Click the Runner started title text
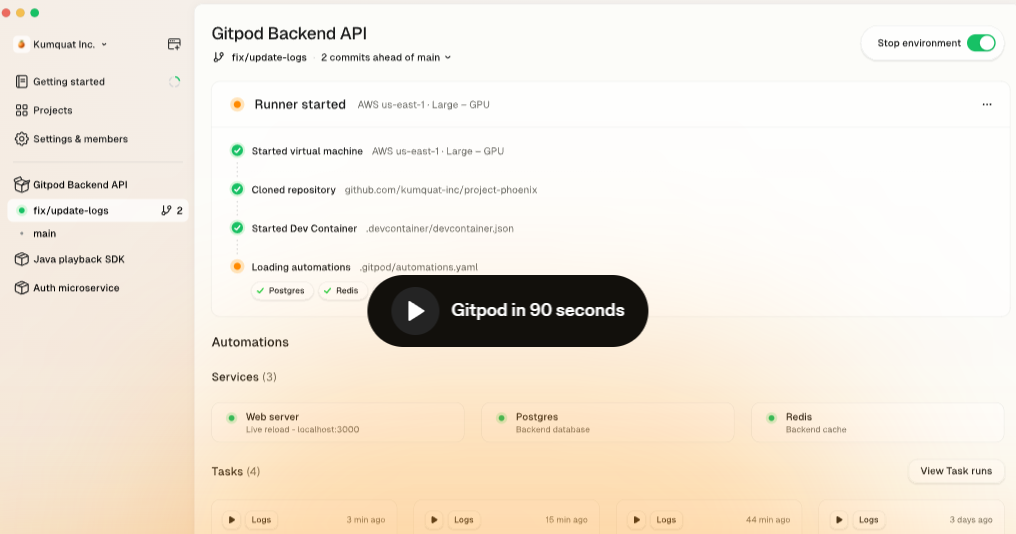 pyautogui.click(x=300, y=104)
